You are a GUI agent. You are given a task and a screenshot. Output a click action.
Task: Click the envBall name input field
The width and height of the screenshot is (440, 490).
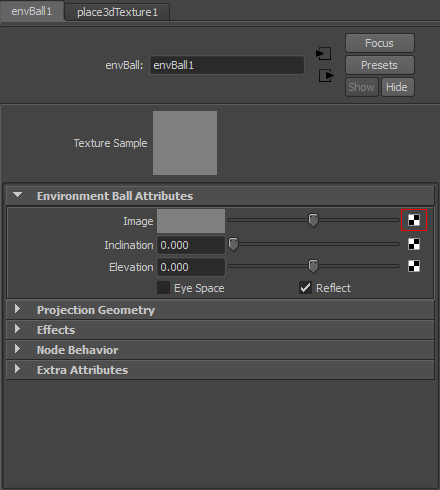(227, 65)
